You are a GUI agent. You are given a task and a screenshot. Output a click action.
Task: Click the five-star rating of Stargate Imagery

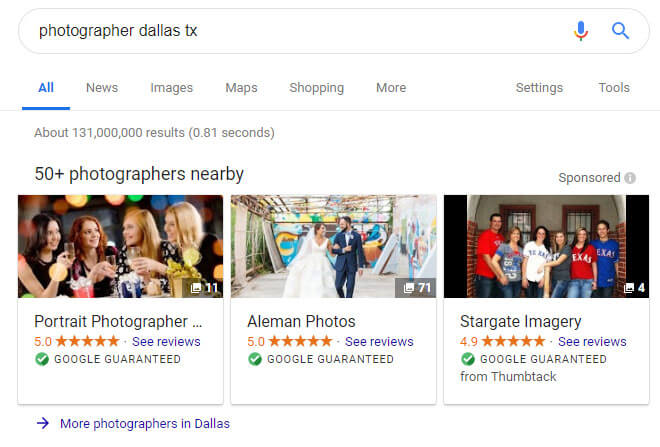click(x=513, y=341)
